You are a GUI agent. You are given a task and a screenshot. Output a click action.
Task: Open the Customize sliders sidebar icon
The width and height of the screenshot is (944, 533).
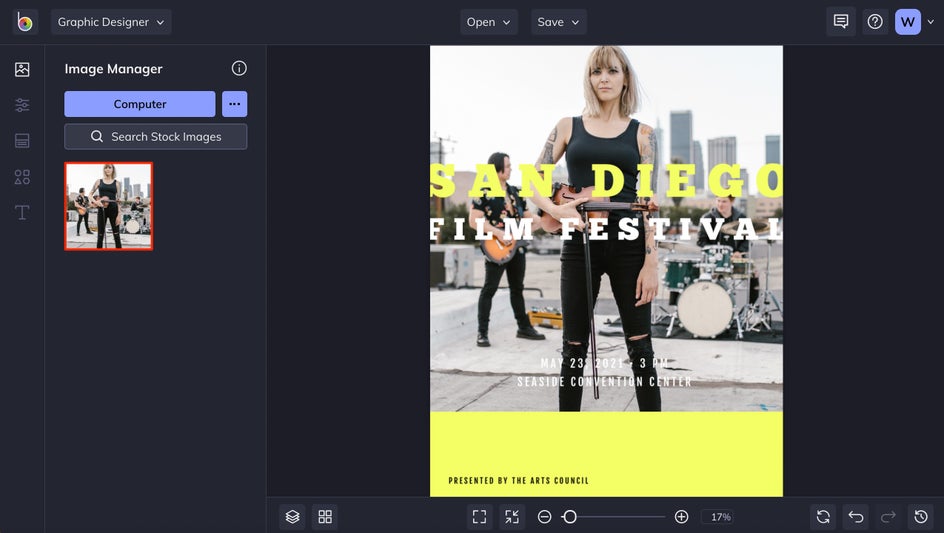click(x=22, y=105)
